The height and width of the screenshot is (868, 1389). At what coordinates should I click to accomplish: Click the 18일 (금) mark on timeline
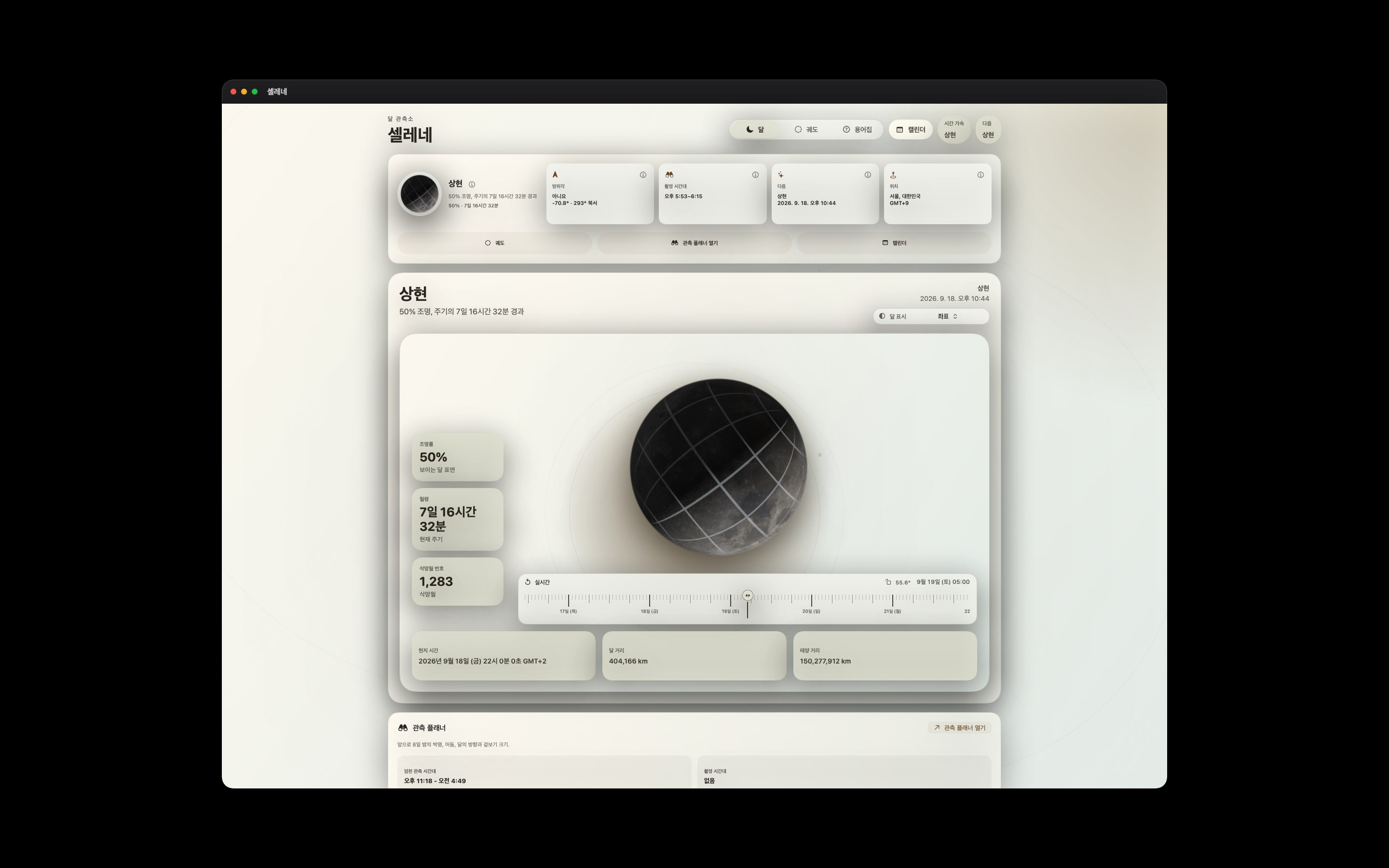[649, 612]
